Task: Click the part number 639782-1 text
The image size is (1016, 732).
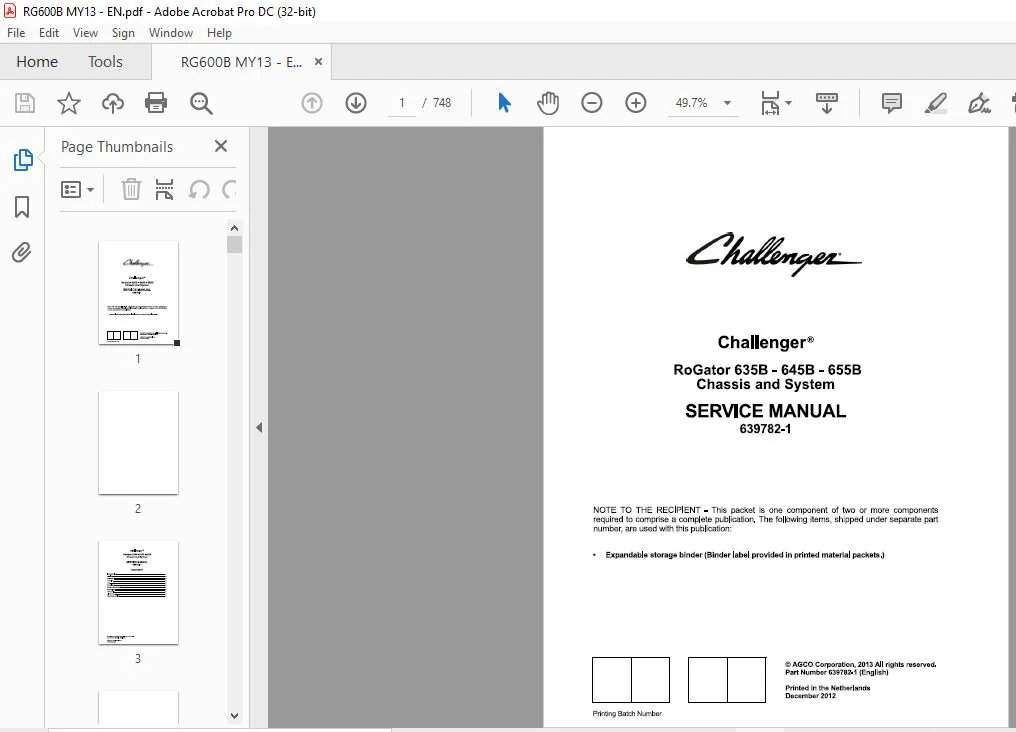Action: click(x=765, y=429)
